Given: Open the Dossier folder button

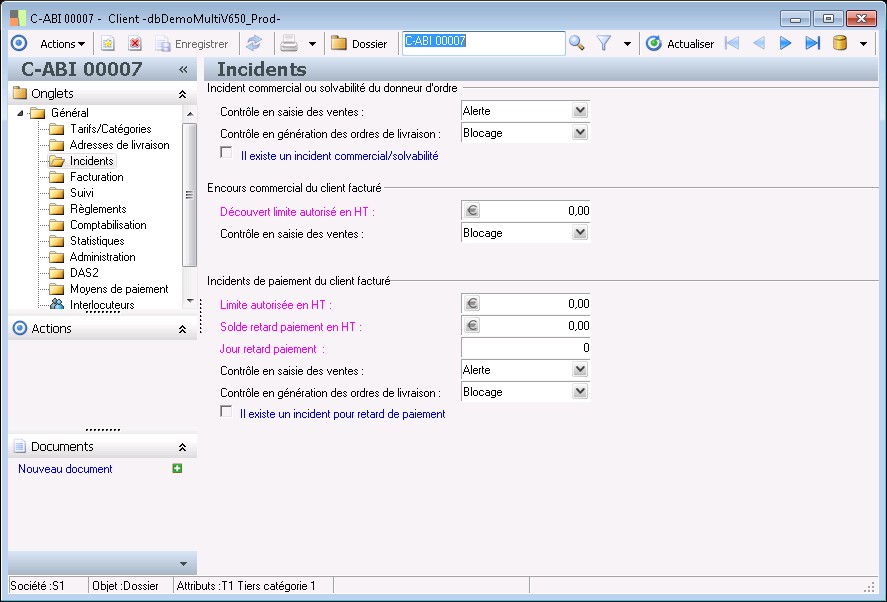Looking at the screenshot, I should 359,44.
